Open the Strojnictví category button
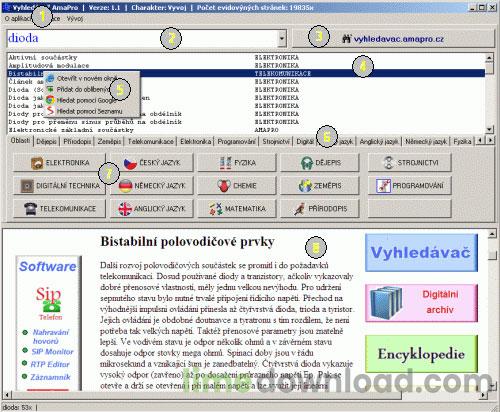This screenshot has width=500, height=412. 410,163
